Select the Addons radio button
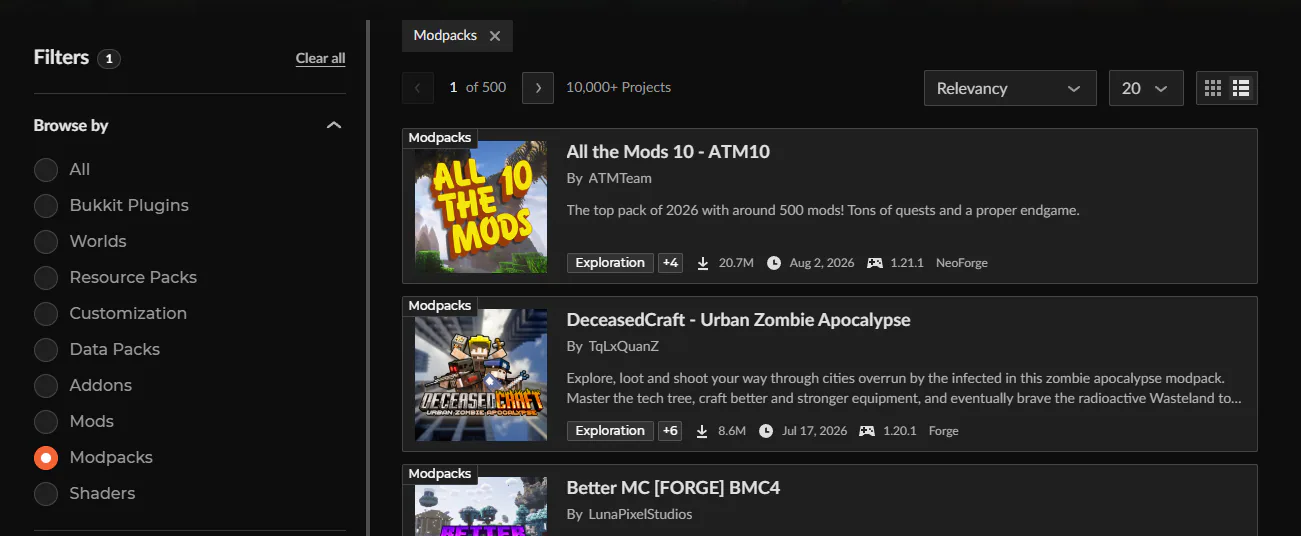 click(x=46, y=386)
